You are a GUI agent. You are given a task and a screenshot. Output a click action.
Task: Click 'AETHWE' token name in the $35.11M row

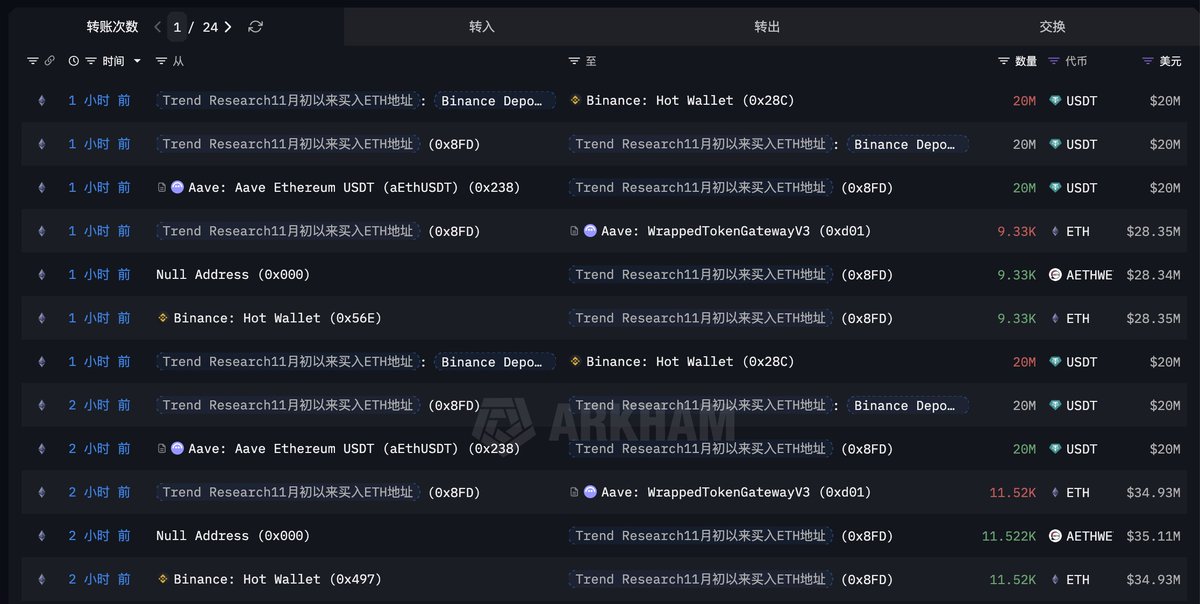[x=1089, y=536]
